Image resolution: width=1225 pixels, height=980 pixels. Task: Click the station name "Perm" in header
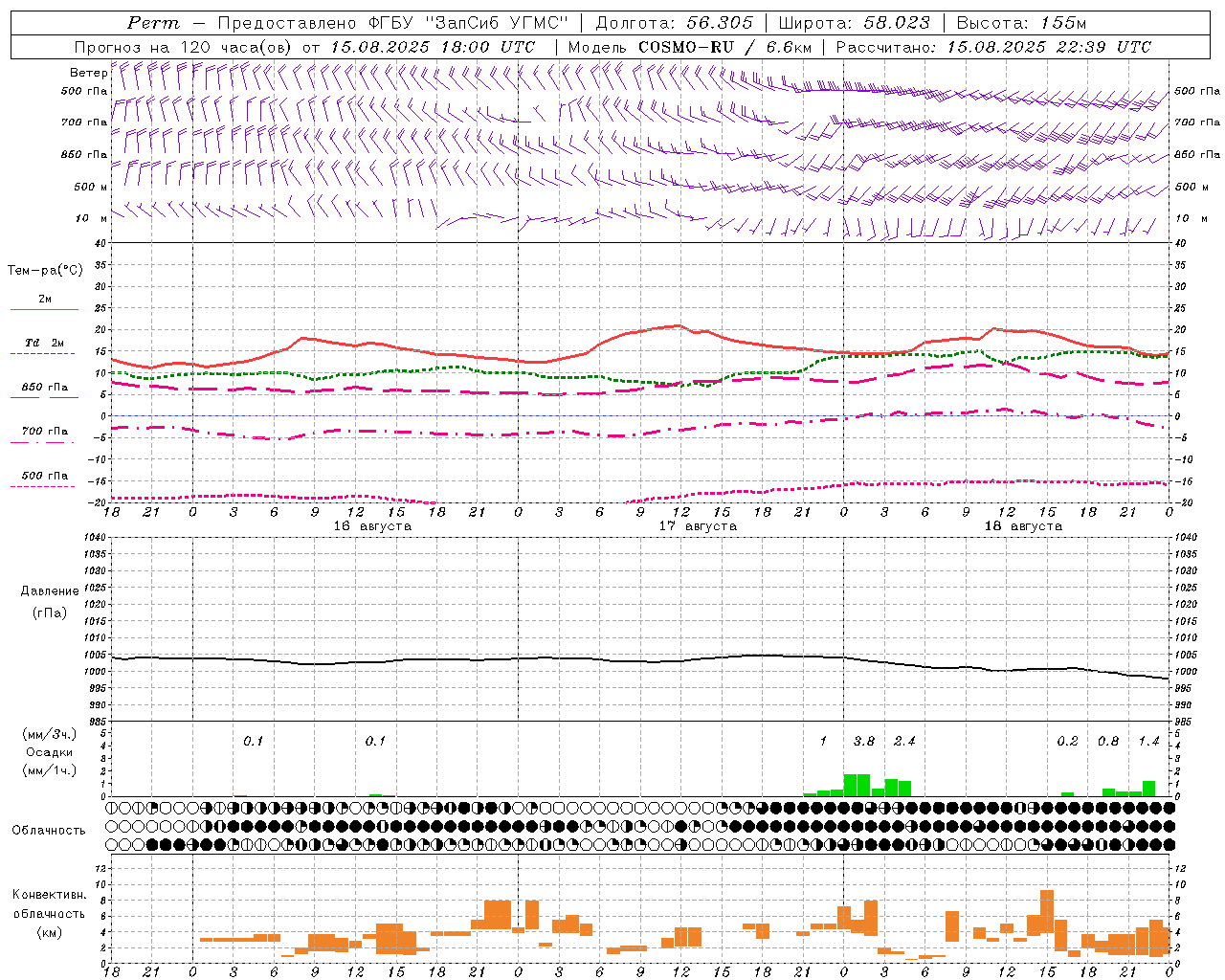153,23
